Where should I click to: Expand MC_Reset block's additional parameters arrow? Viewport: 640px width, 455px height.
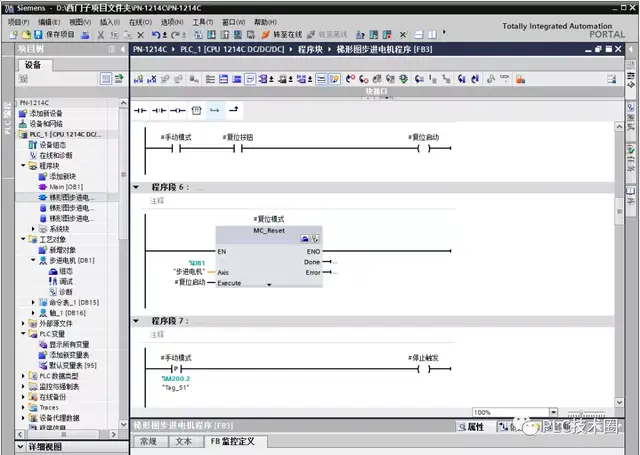click(268, 285)
